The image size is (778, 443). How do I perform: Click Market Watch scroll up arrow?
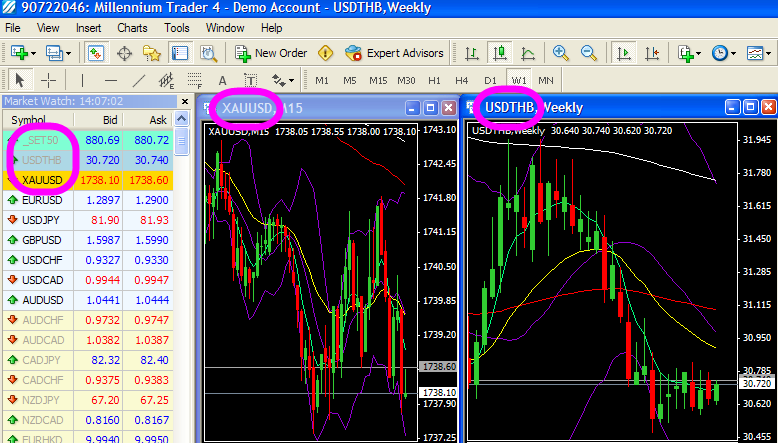click(182, 119)
